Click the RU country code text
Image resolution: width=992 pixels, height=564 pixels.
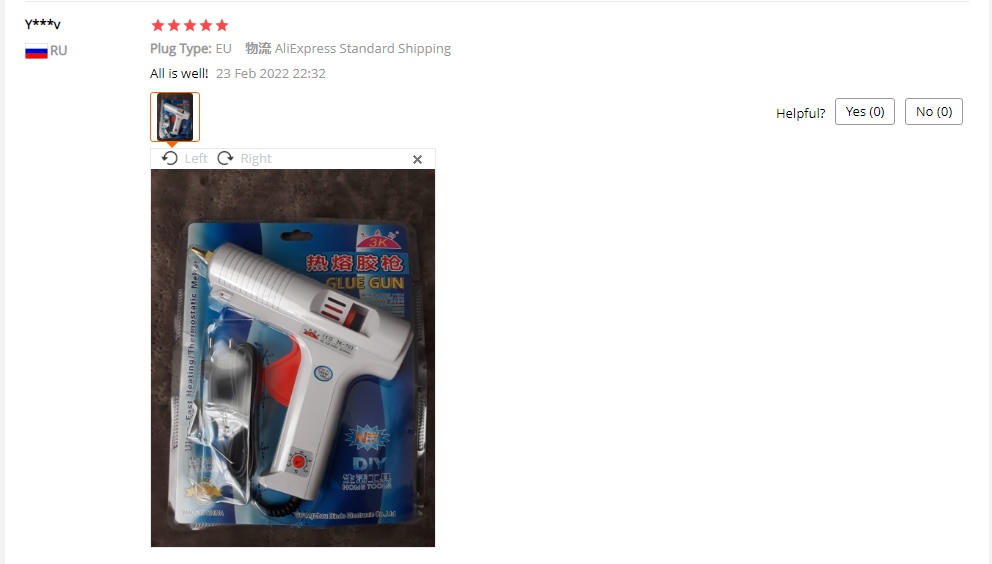click(x=58, y=51)
